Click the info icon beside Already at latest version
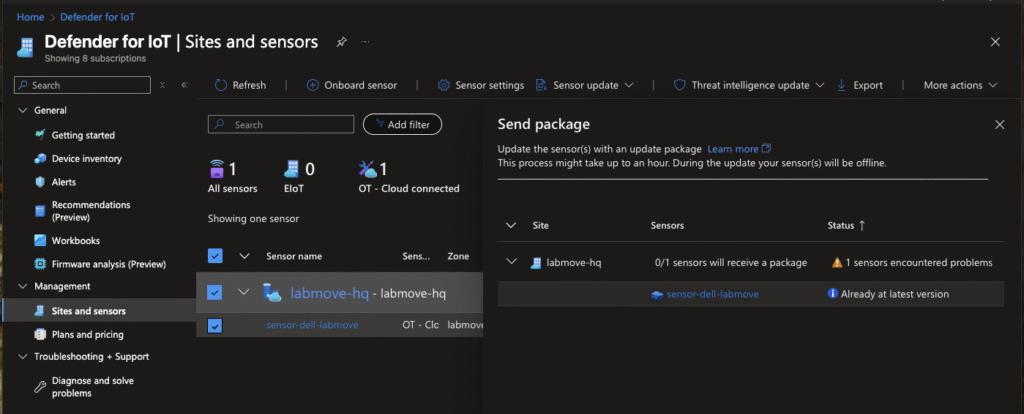 [833, 294]
